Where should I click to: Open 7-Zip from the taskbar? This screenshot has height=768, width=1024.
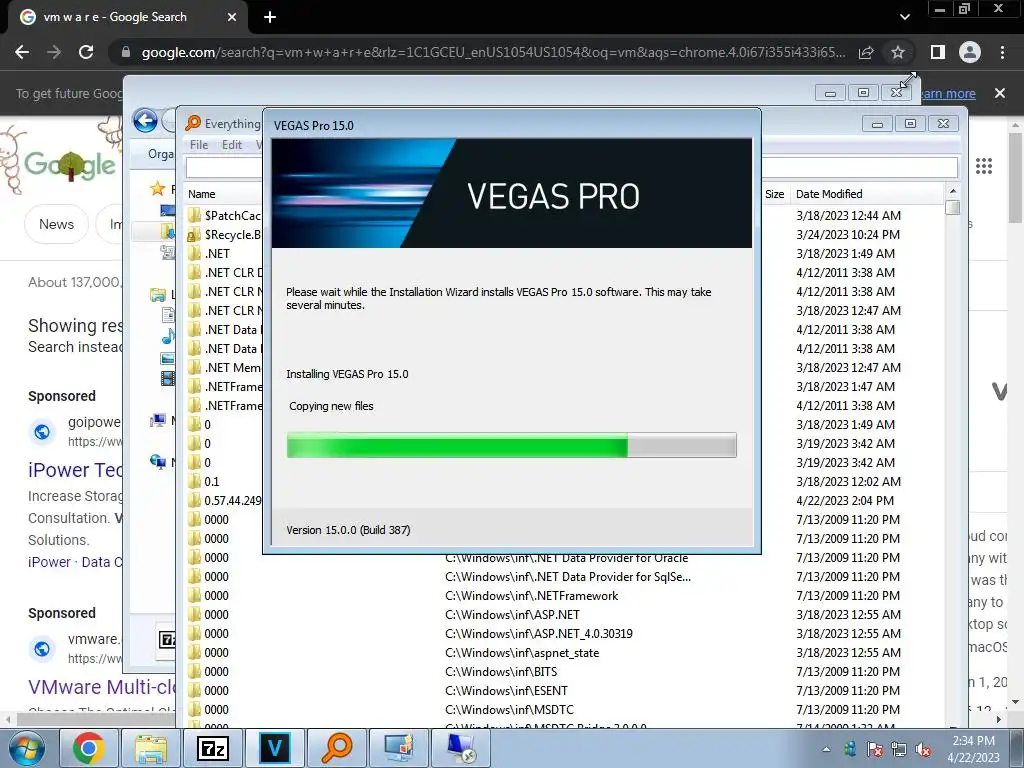pyautogui.click(x=213, y=748)
